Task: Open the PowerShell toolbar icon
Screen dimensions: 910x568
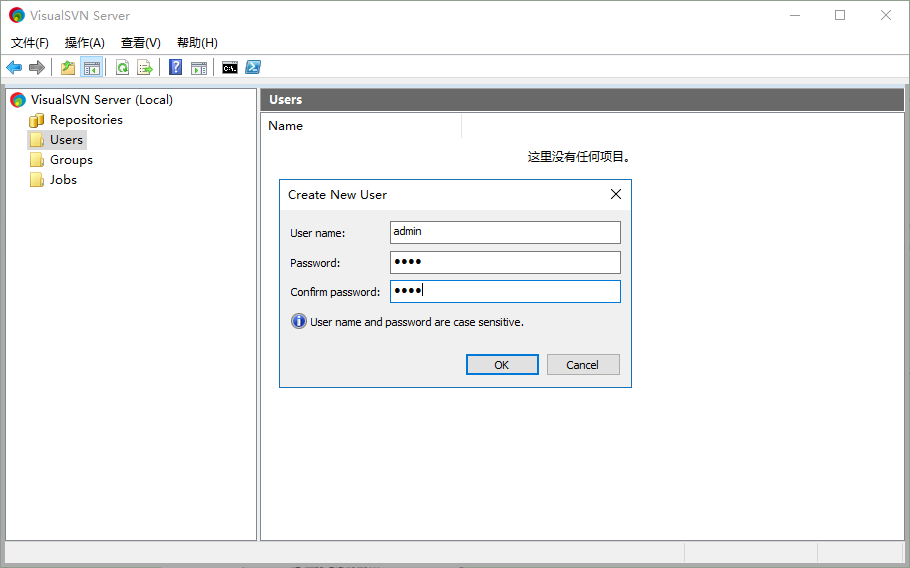Action: (252, 67)
